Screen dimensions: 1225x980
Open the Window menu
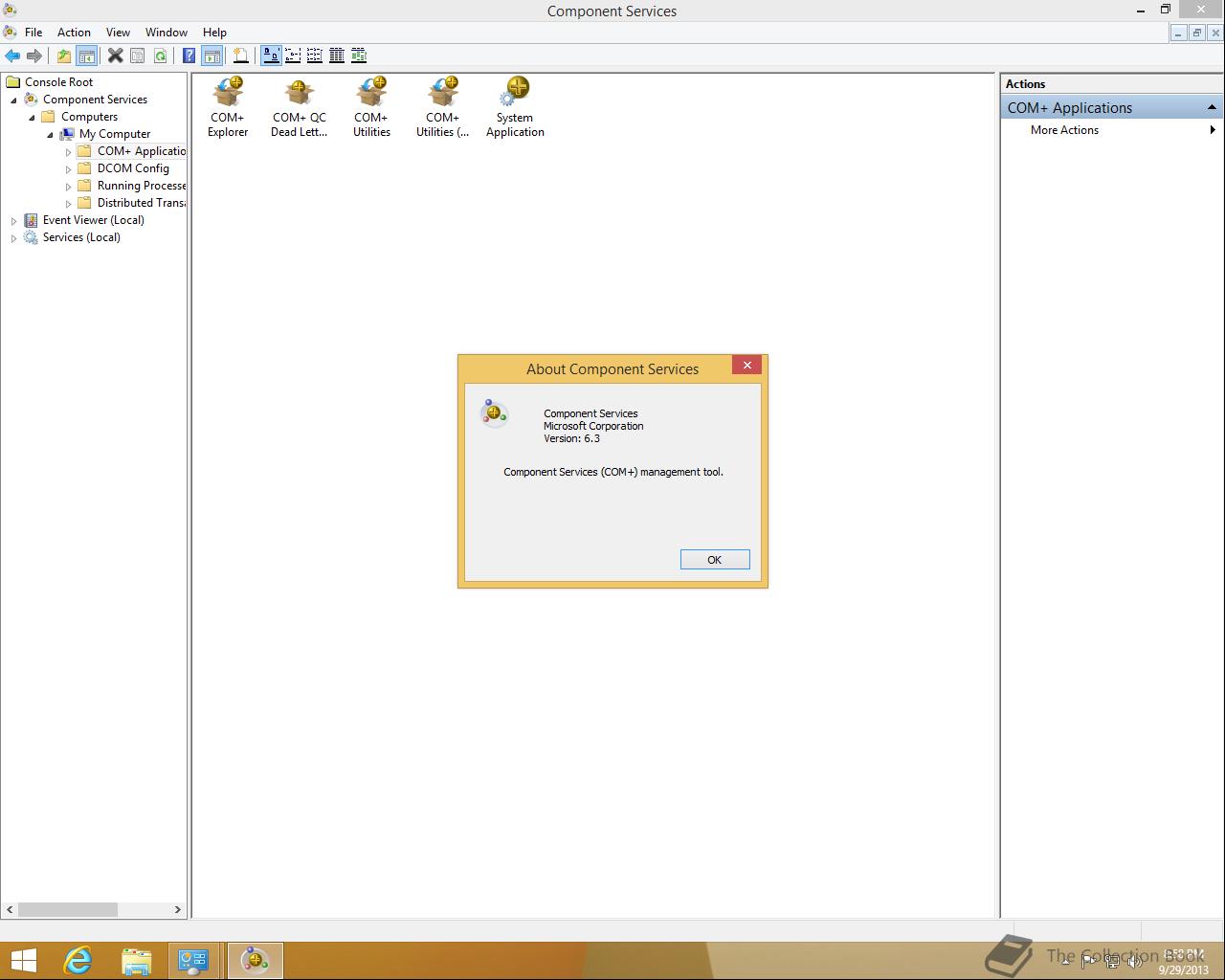coord(167,32)
